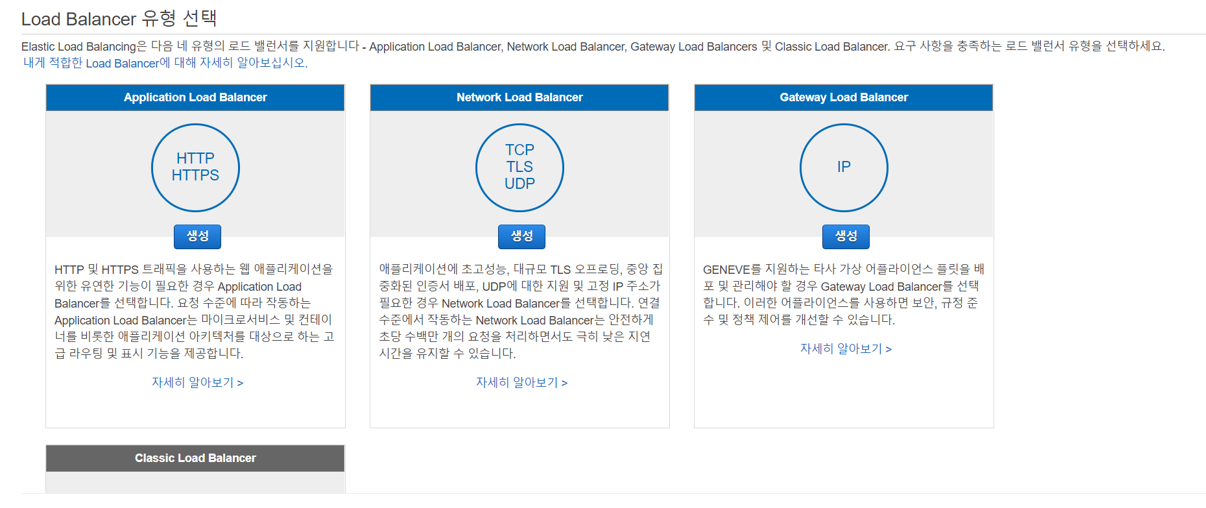Viewport: 1206px width, 508px height.
Task: Open 자세히 알아보기 under Application Load Balancer
Action: pyautogui.click(x=197, y=382)
